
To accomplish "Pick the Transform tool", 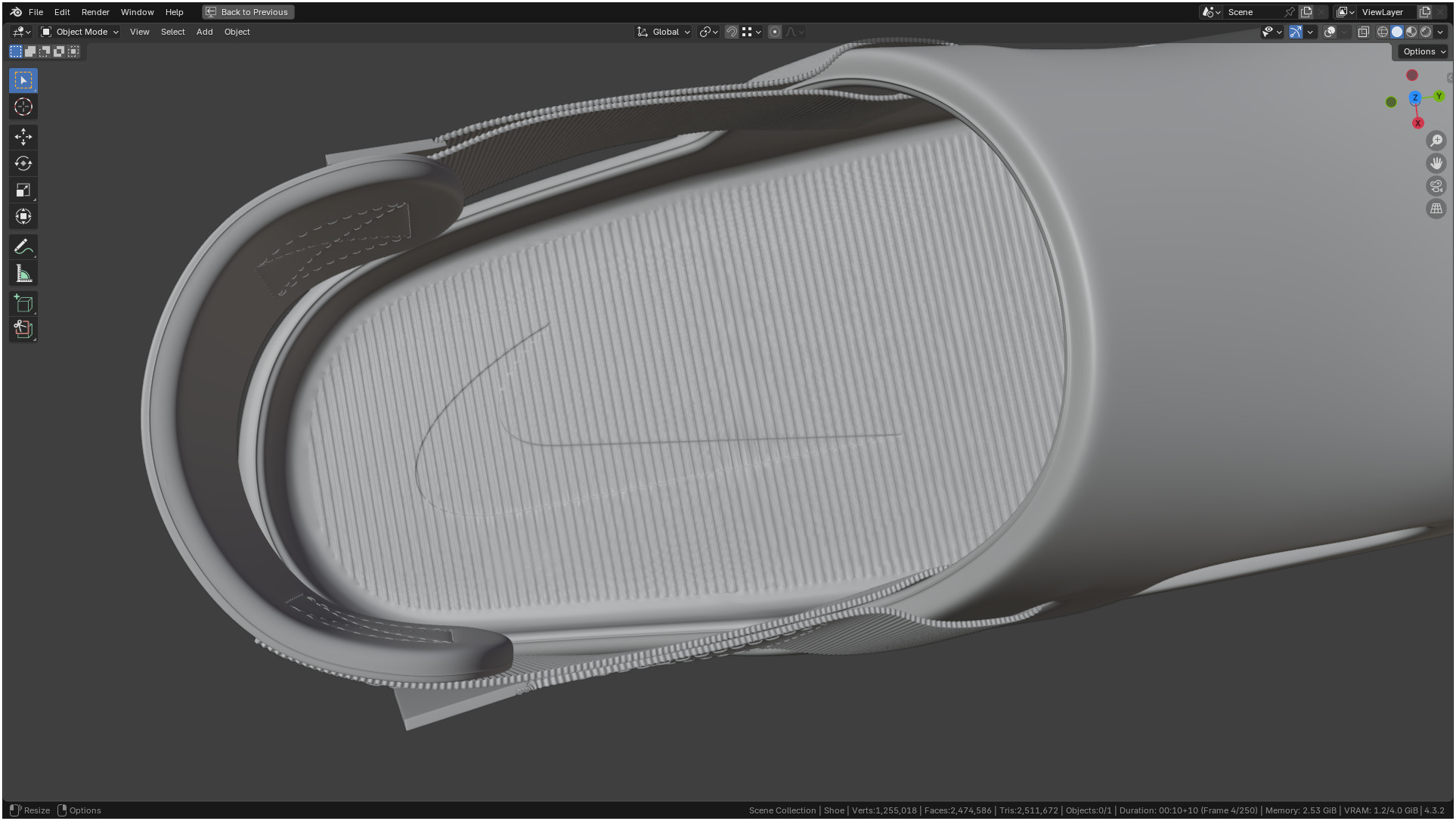I will pos(23,216).
